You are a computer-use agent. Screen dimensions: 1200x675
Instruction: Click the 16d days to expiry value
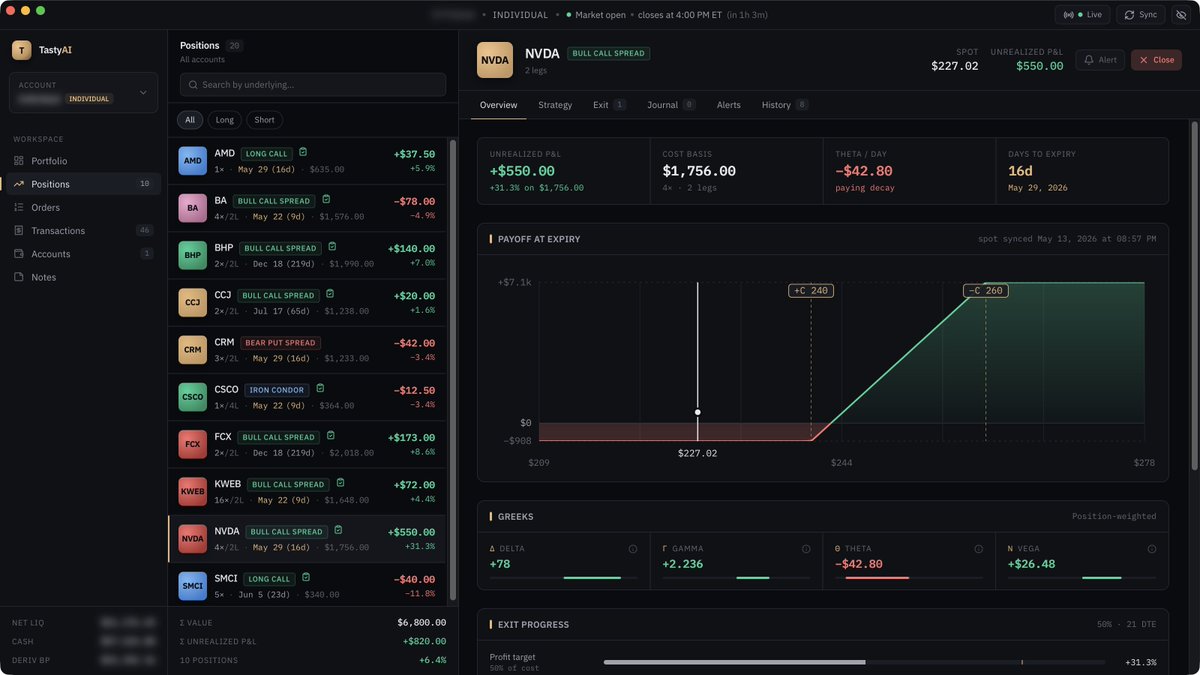(1020, 171)
